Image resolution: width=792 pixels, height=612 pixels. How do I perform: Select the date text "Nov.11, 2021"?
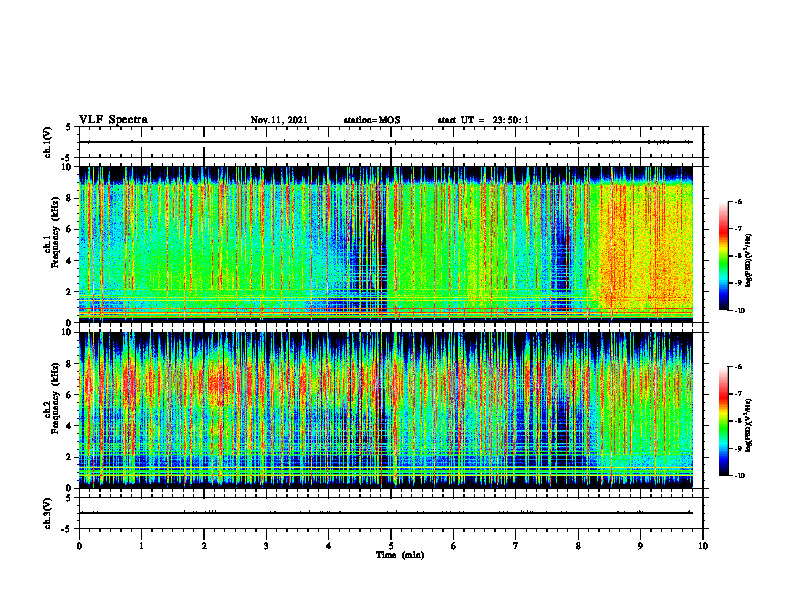coord(279,120)
